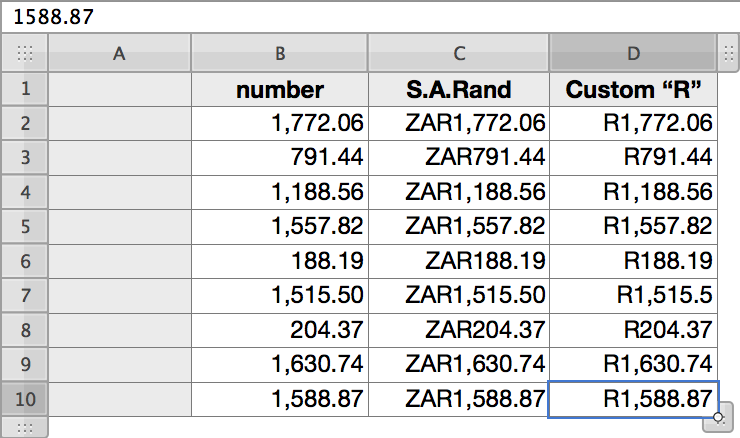The image size is (740, 438).
Task: Select the cell containing R1,515.5
Action: [x=633, y=296]
